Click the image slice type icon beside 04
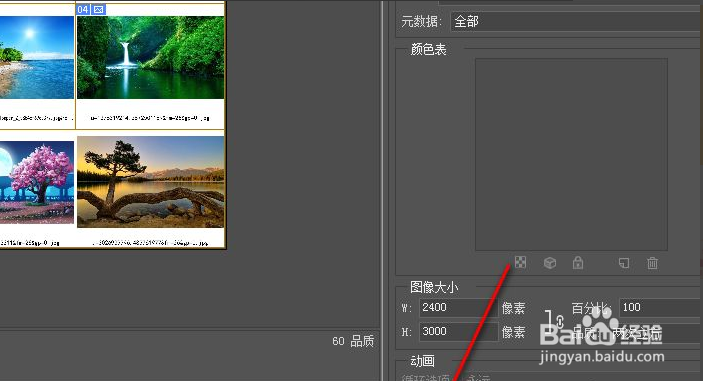Screen dimensions: 703x381 click(99, 9)
